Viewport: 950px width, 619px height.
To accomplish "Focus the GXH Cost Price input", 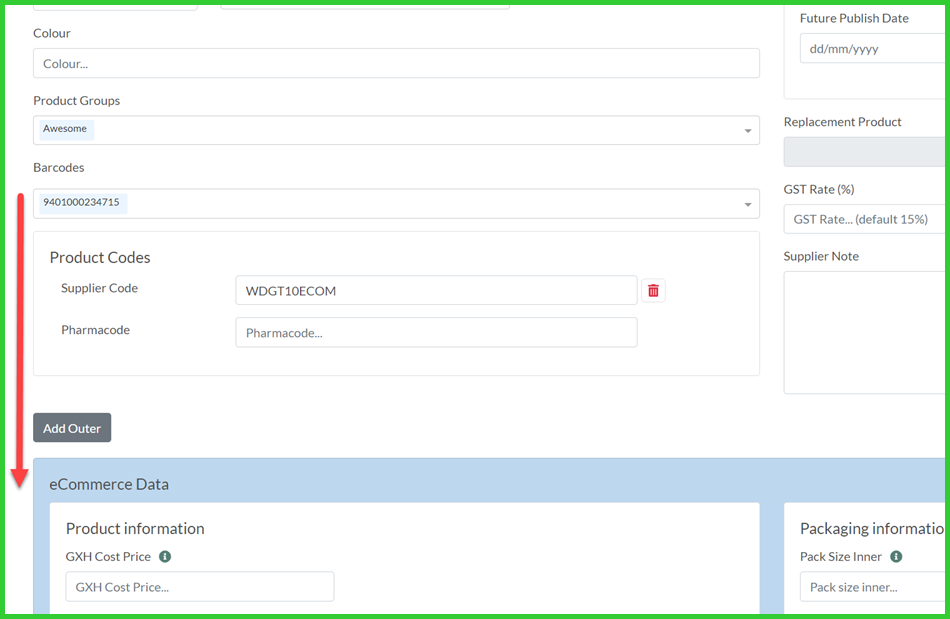I will (200, 587).
